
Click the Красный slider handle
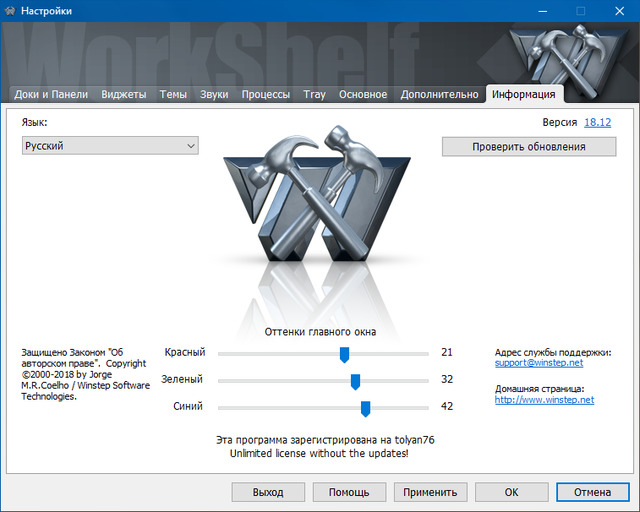(344, 353)
